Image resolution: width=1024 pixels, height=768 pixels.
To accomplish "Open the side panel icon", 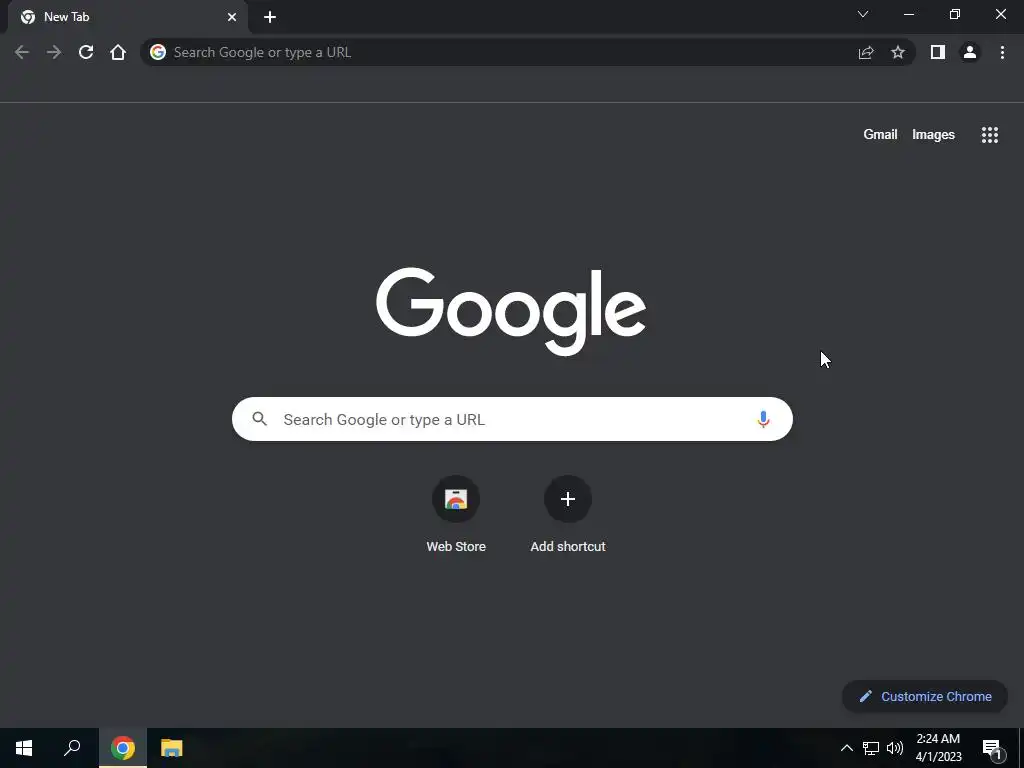I will point(938,52).
